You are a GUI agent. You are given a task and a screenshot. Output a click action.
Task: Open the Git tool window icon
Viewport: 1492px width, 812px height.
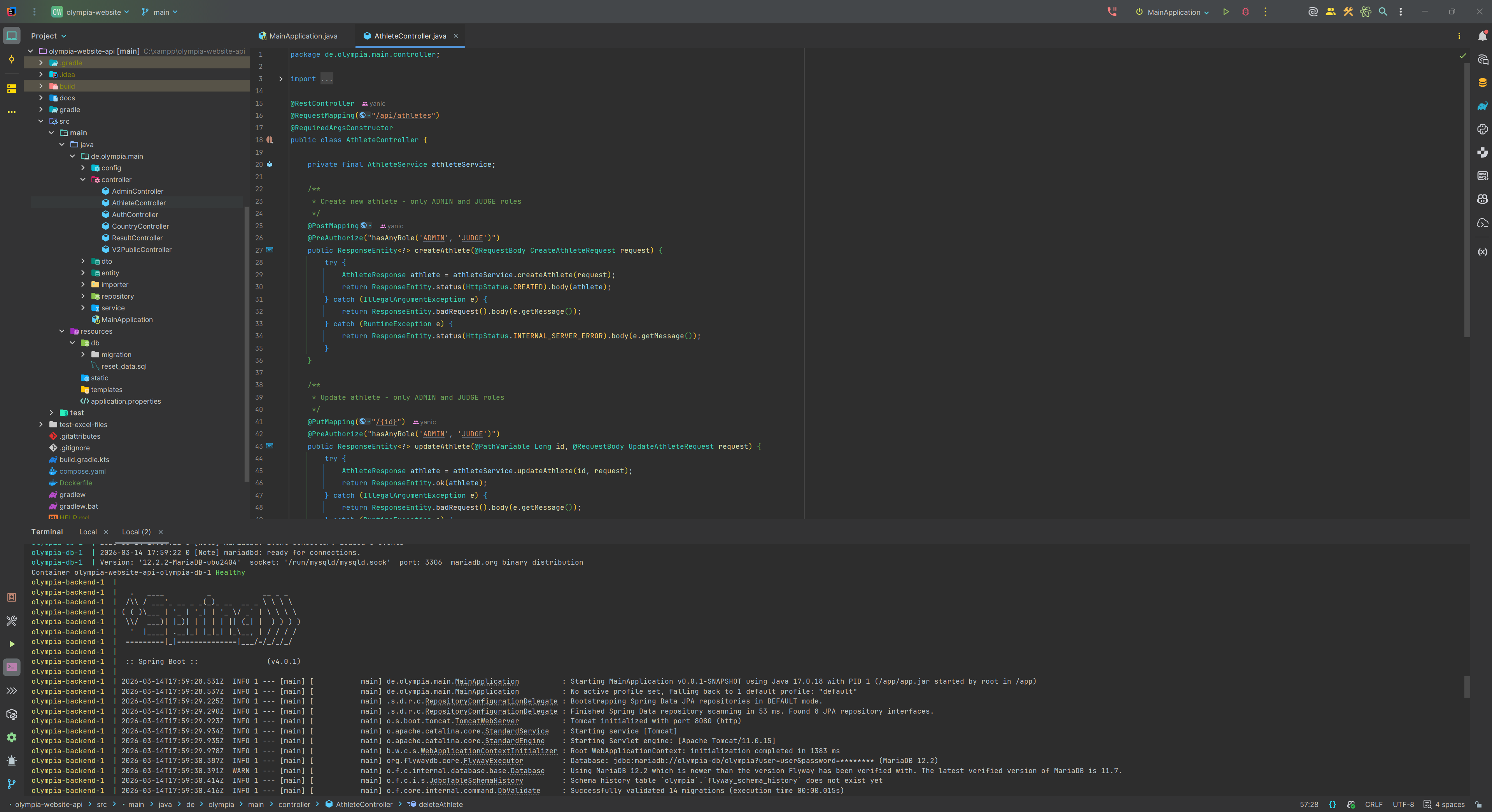[12, 784]
